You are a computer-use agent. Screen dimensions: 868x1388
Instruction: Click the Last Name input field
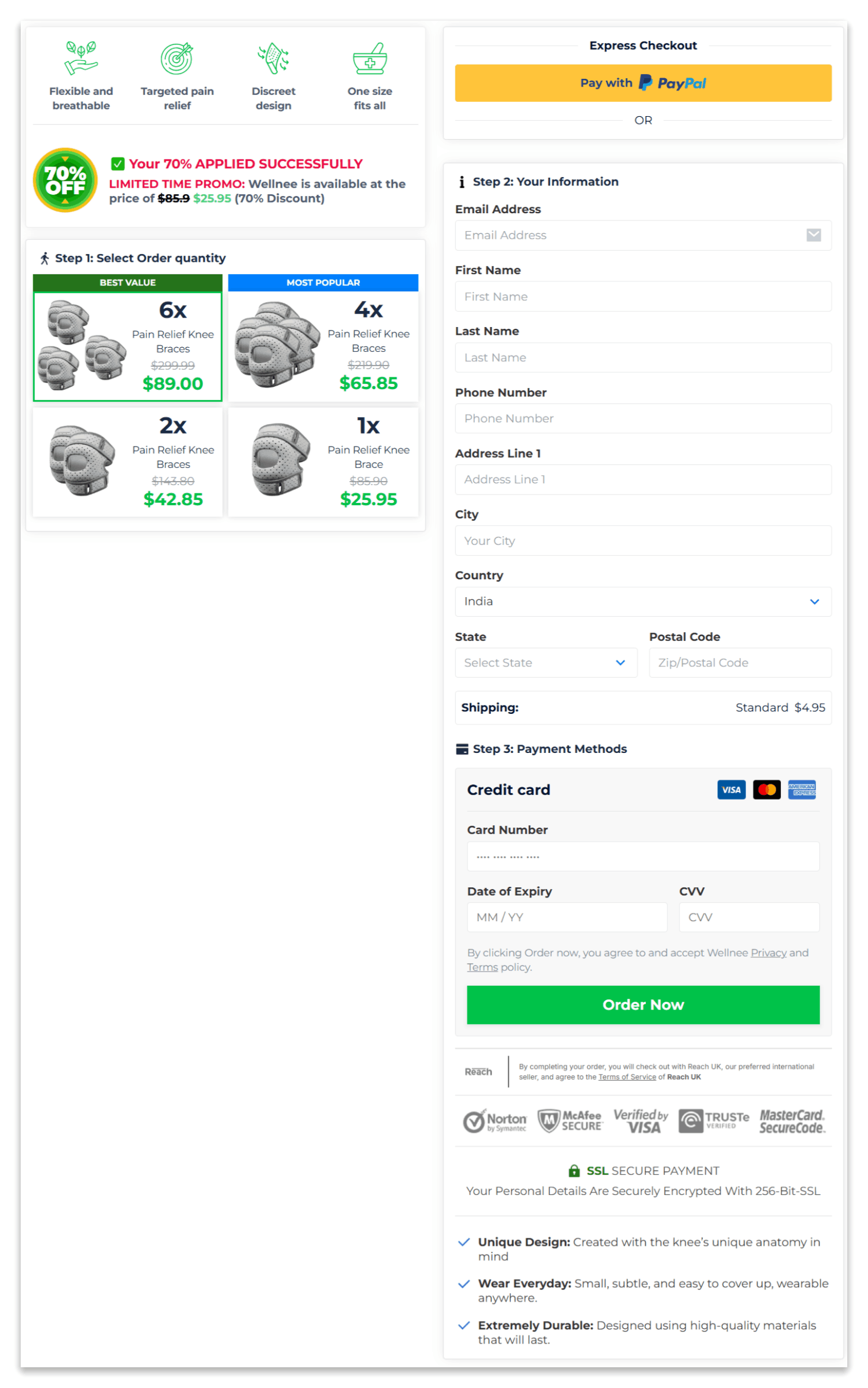643,357
